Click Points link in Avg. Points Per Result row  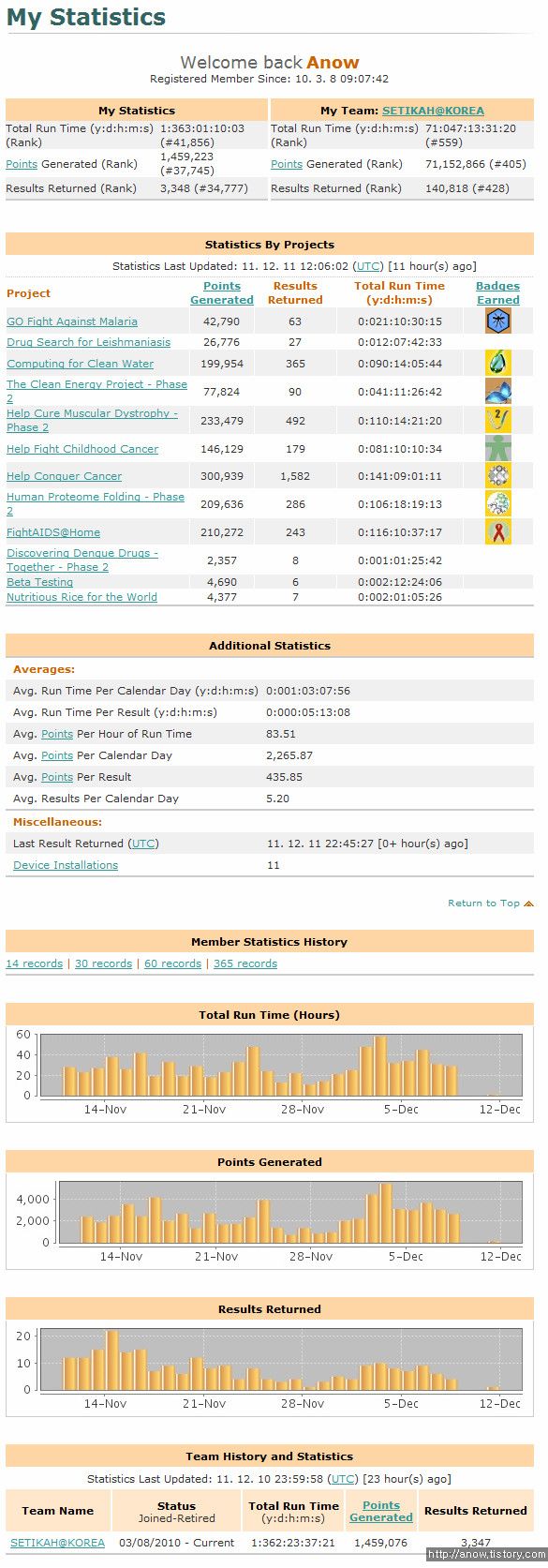tap(57, 777)
